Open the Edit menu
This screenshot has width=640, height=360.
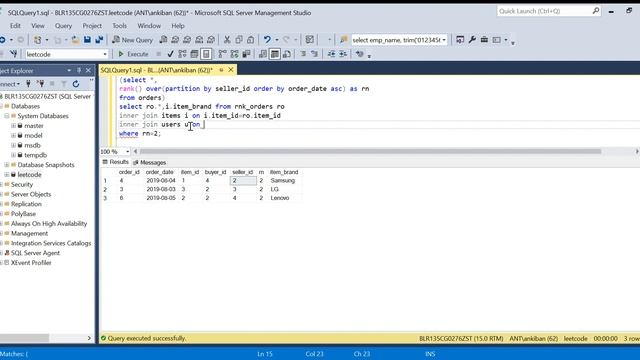[x=15, y=26]
